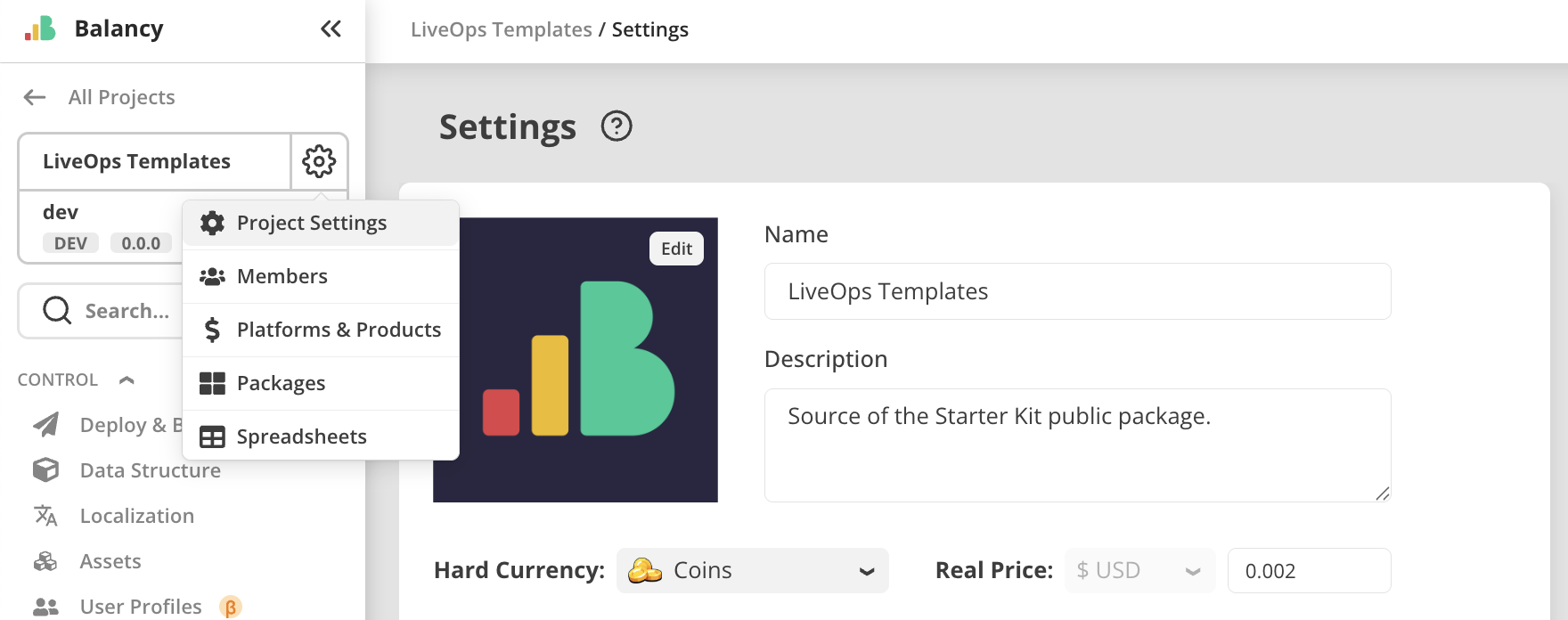Screen dimensions: 1568x620
Task: Choose Spreadsheets in the project menu
Action: (x=301, y=436)
